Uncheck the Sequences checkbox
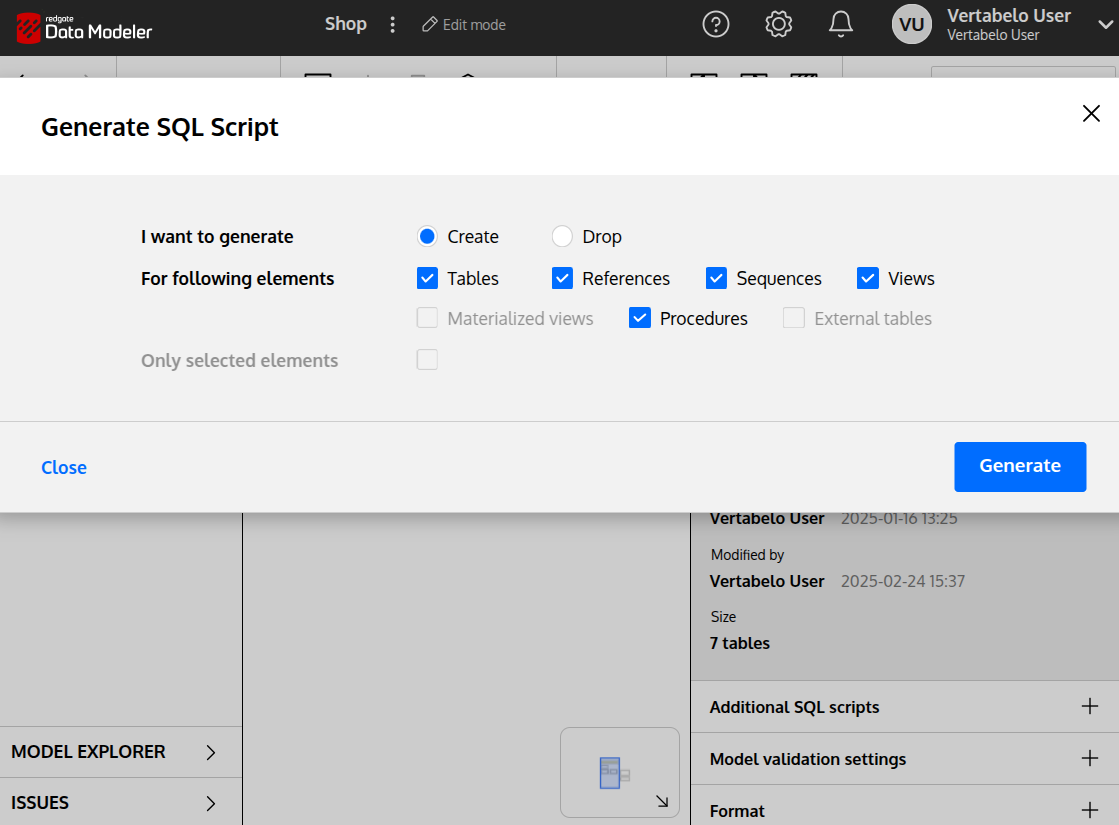1119x825 pixels. coord(716,278)
